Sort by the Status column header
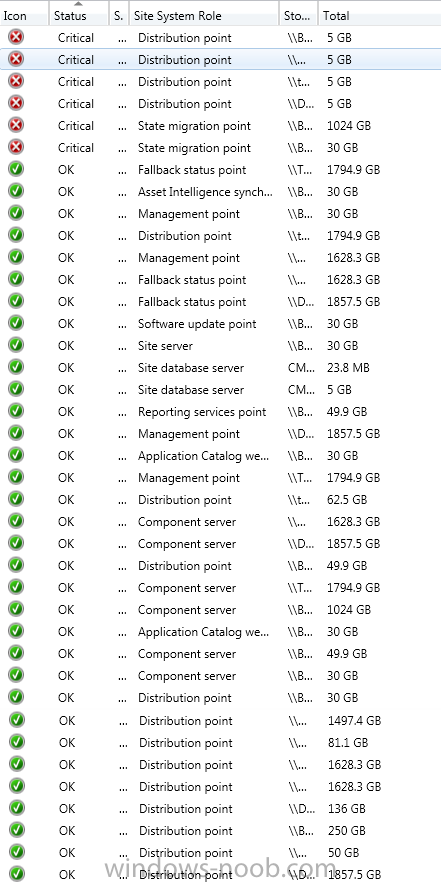This screenshot has width=441, height=883. tap(78, 15)
